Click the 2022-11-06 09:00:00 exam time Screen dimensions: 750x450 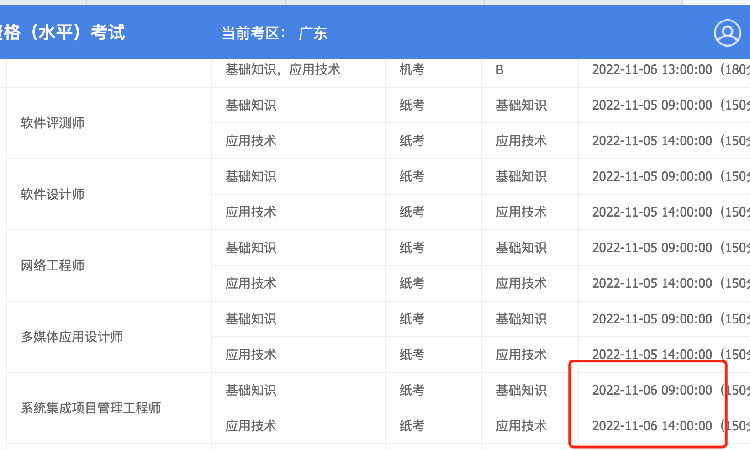tap(651, 390)
